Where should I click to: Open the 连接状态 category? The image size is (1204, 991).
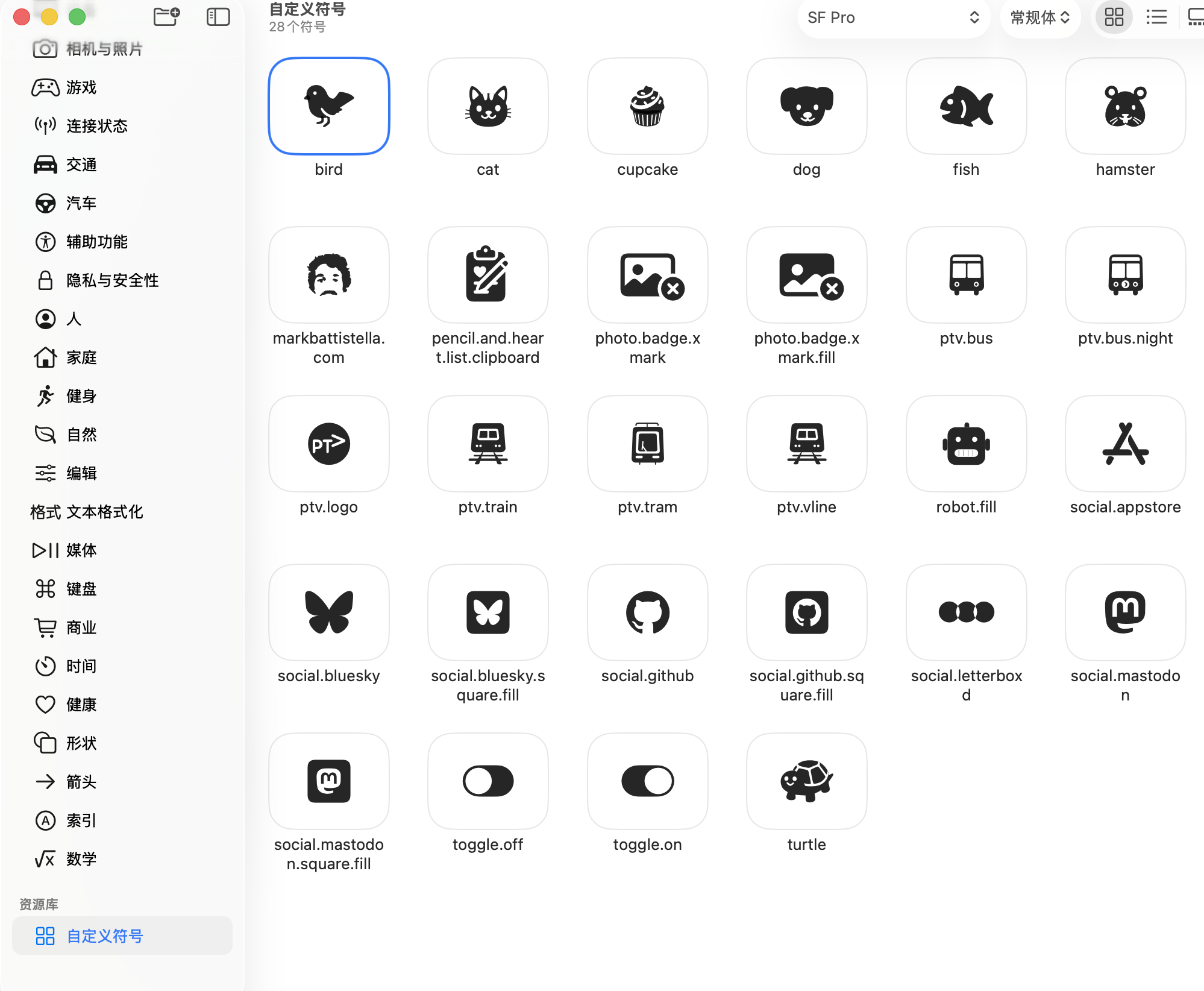point(122,126)
